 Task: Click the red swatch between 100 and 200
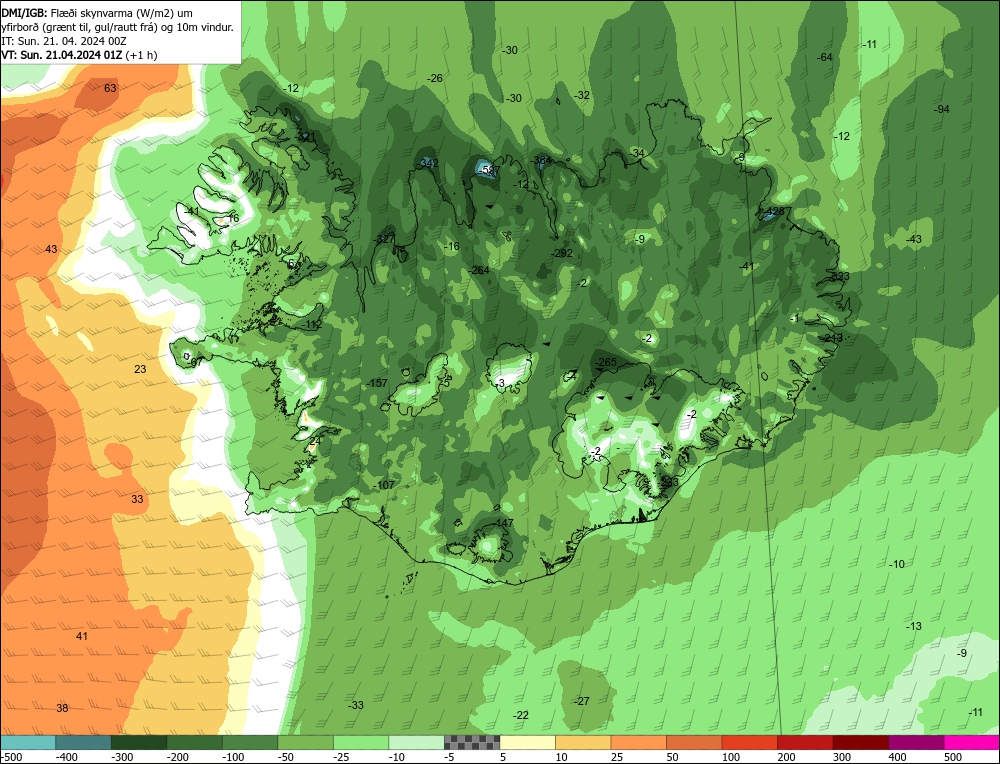click(x=749, y=742)
